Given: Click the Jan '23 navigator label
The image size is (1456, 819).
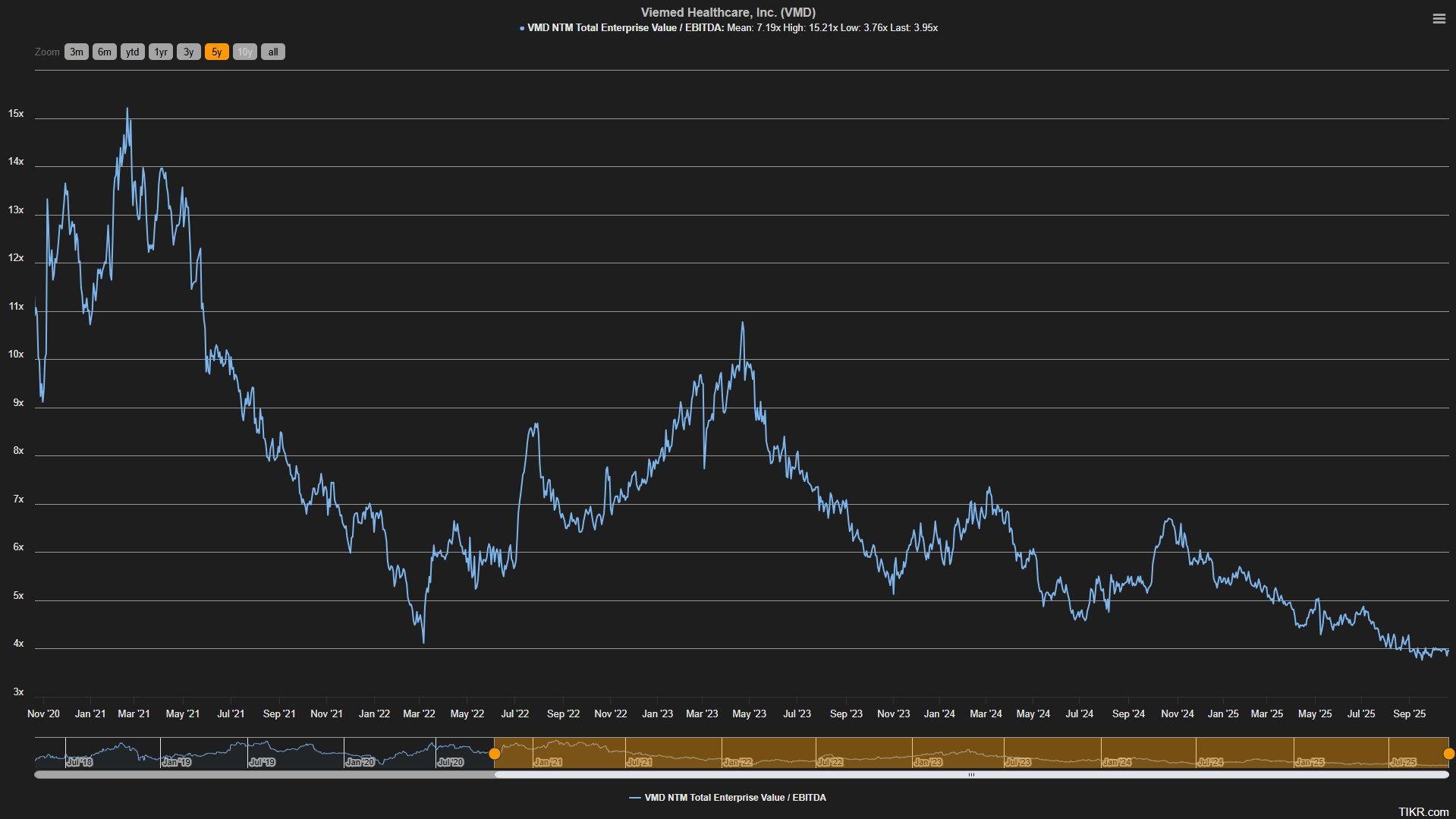Looking at the screenshot, I should (x=928, y=762).
